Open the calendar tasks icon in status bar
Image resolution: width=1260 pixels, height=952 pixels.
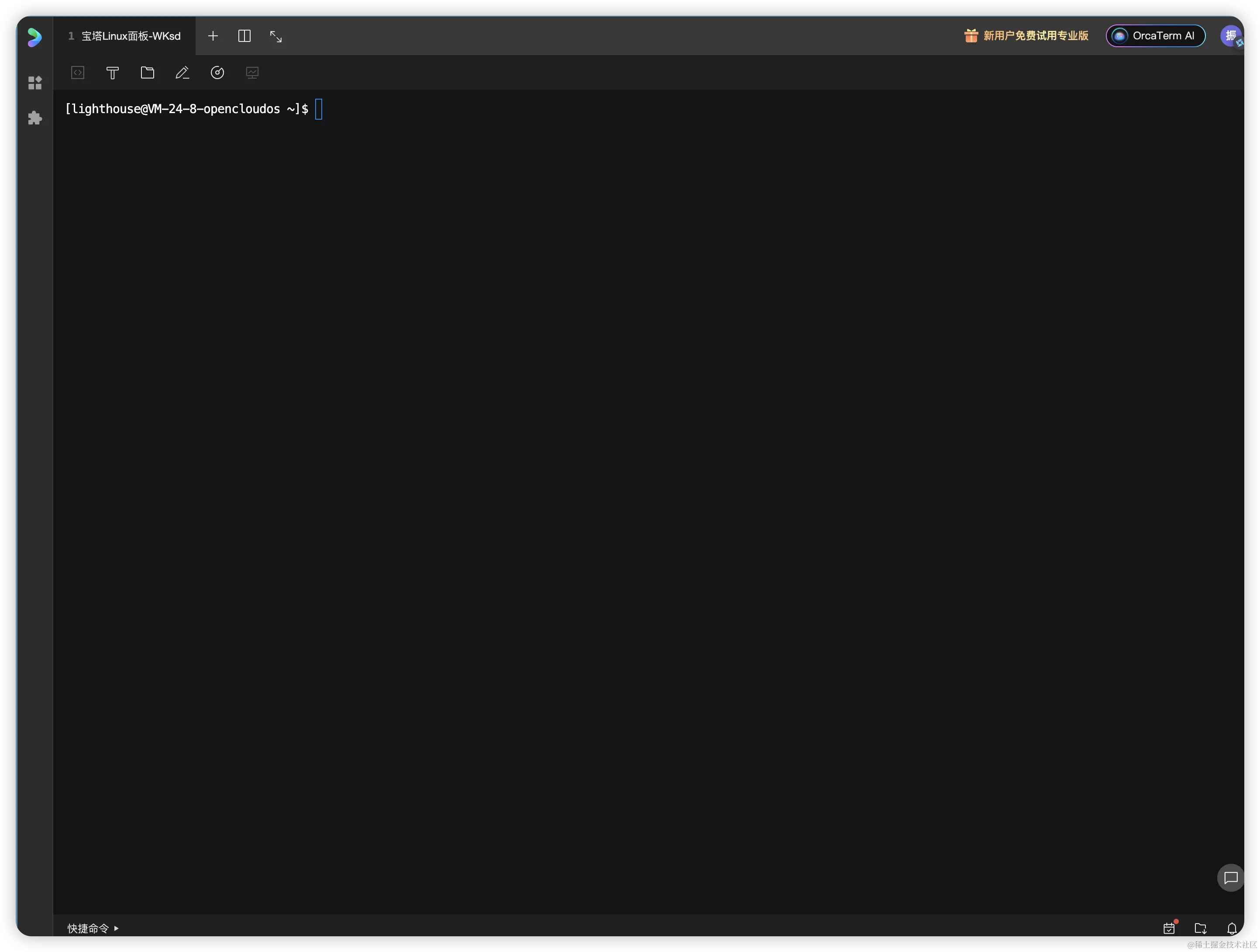[1169, 928]
